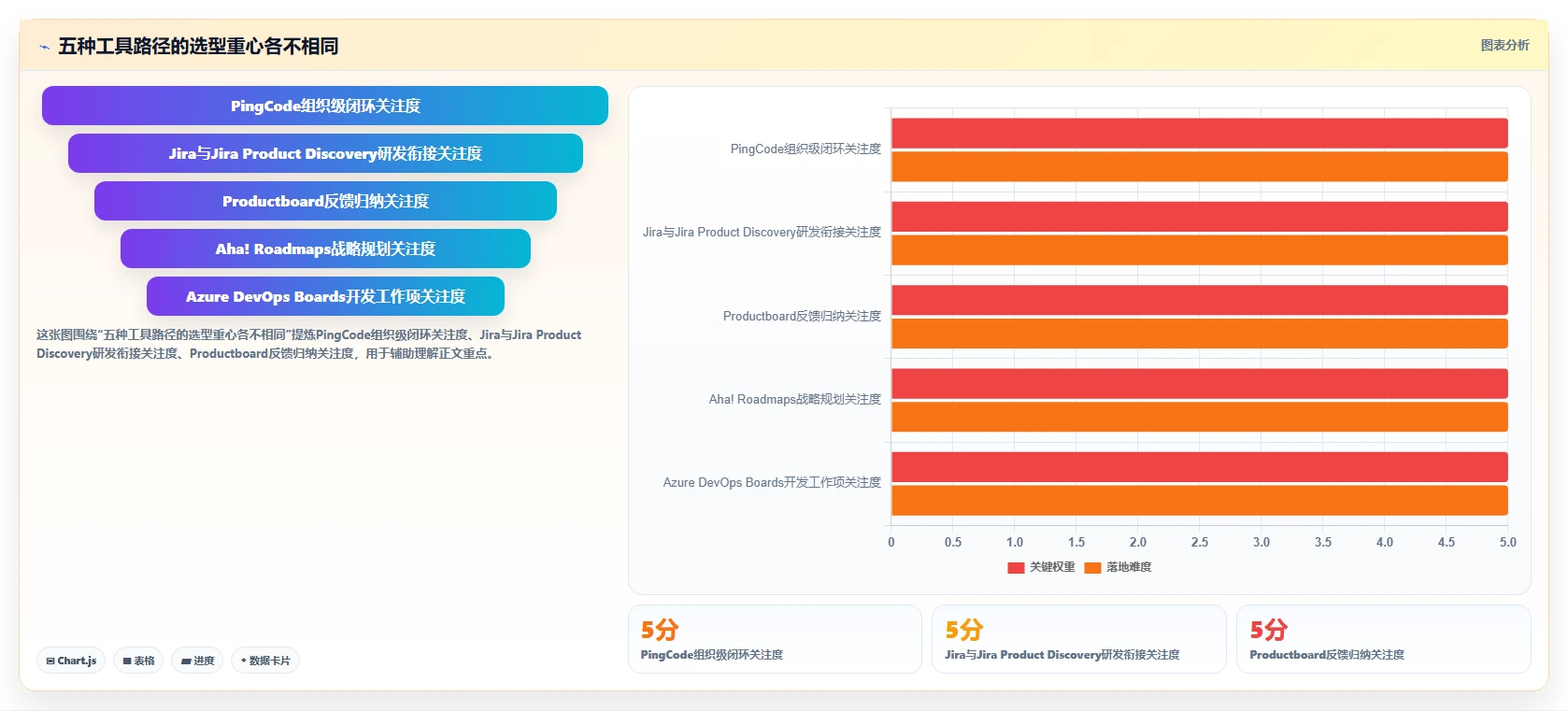Click the title 五种工具路径的选型重心各不相同

tap(198, 46)
